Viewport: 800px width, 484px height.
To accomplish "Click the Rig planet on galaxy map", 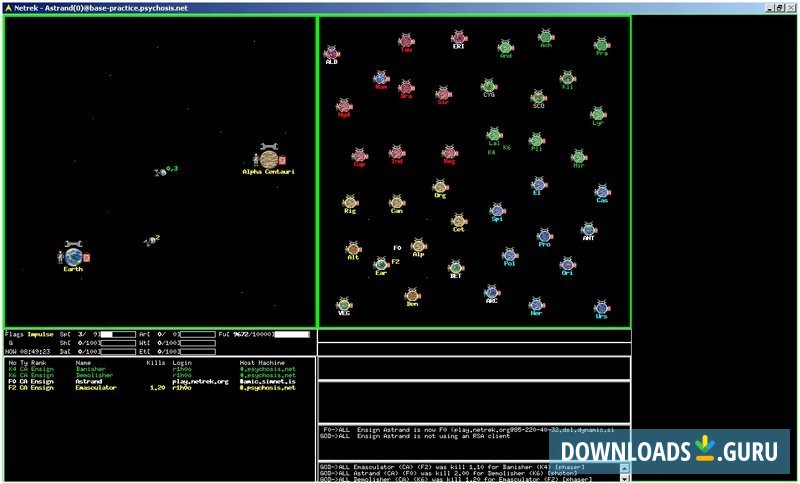I will coord(350,202).
